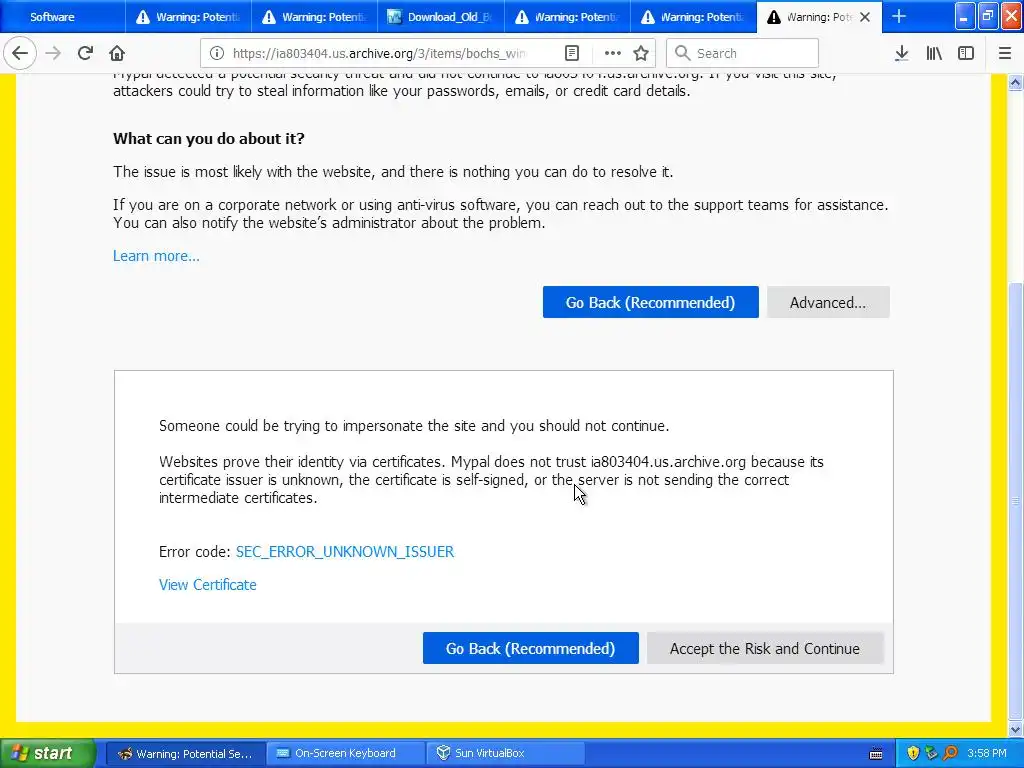The height and width of the screenshot is (768, 1024).
Task: Click the 3:58 PM system clock
Action: [x=987, y=754]
